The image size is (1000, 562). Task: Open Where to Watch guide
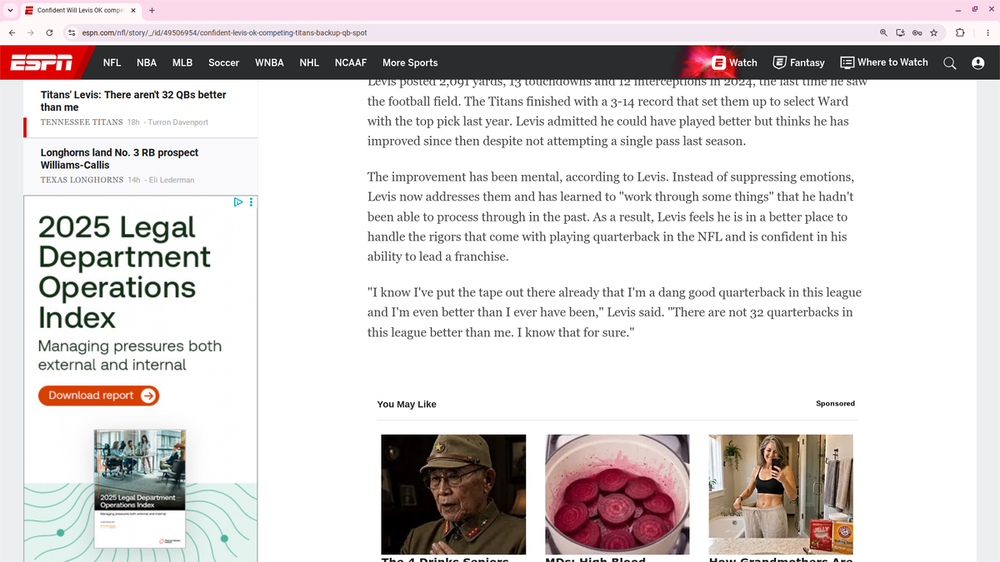(884, 63)
